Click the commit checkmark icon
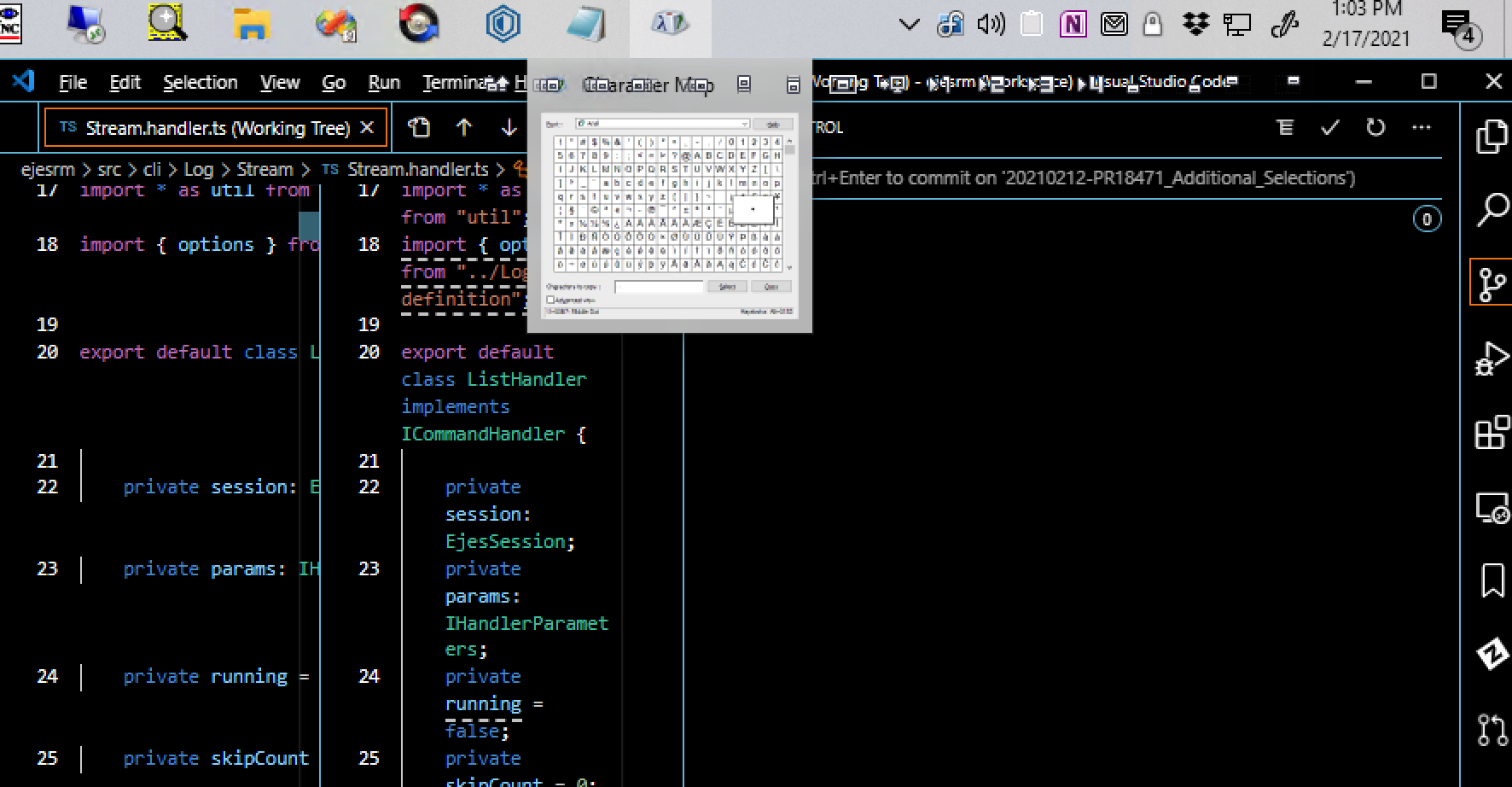This screenshot has height=787, width=1512. coord(1329,128)
